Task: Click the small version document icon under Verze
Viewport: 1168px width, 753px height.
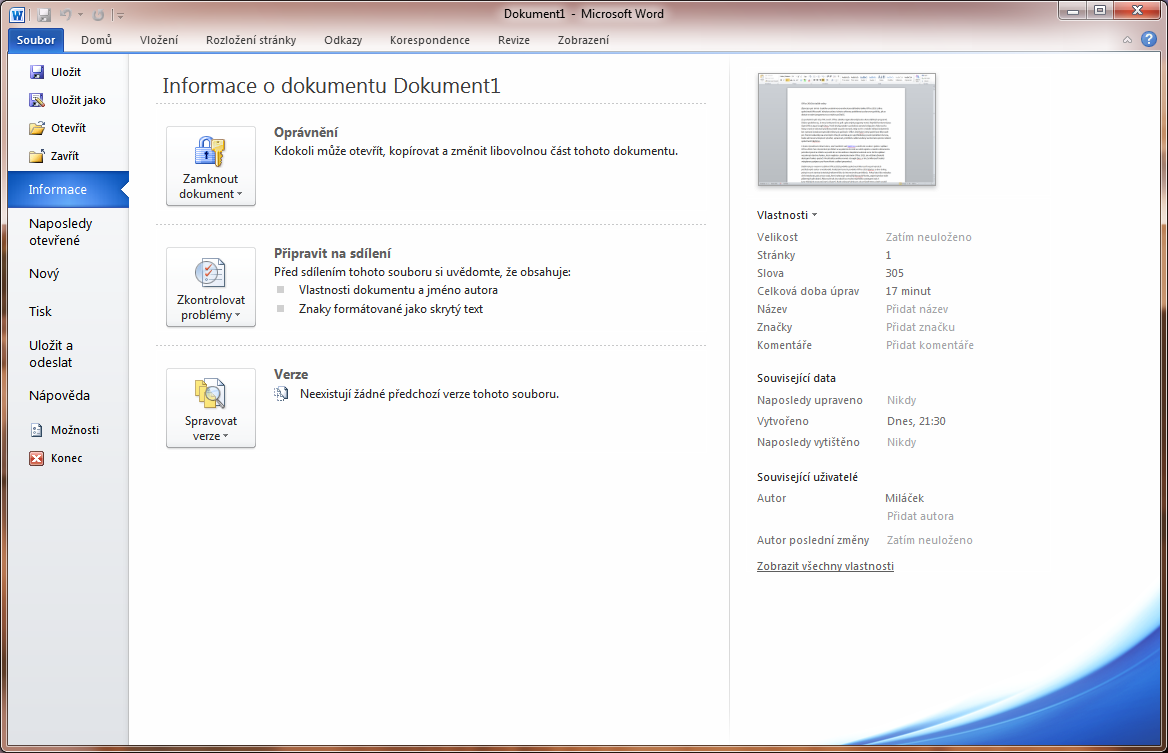Action: pyautogui.click(x=281, y=394)
